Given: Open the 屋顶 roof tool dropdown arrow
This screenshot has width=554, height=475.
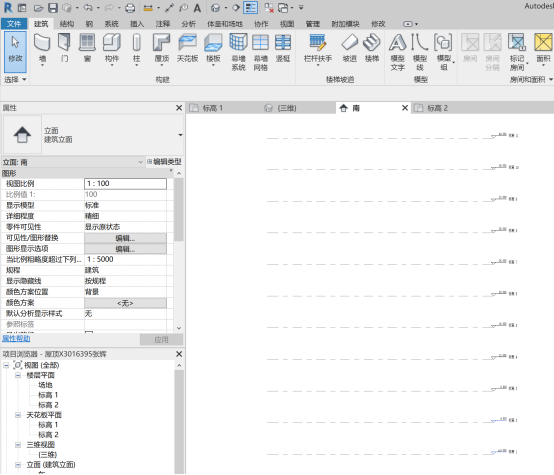Looking at the screenshot, I should tap(162, 66).
